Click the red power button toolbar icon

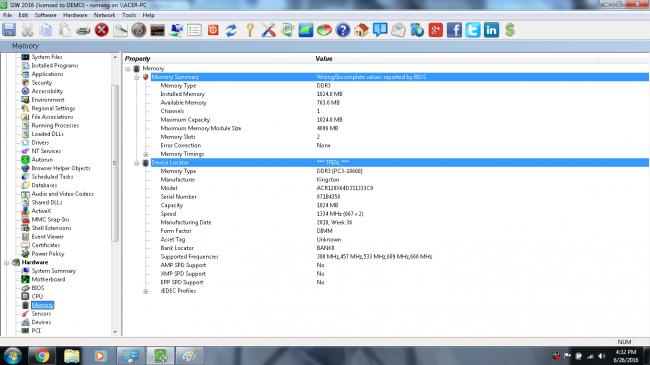click(213, 30)
